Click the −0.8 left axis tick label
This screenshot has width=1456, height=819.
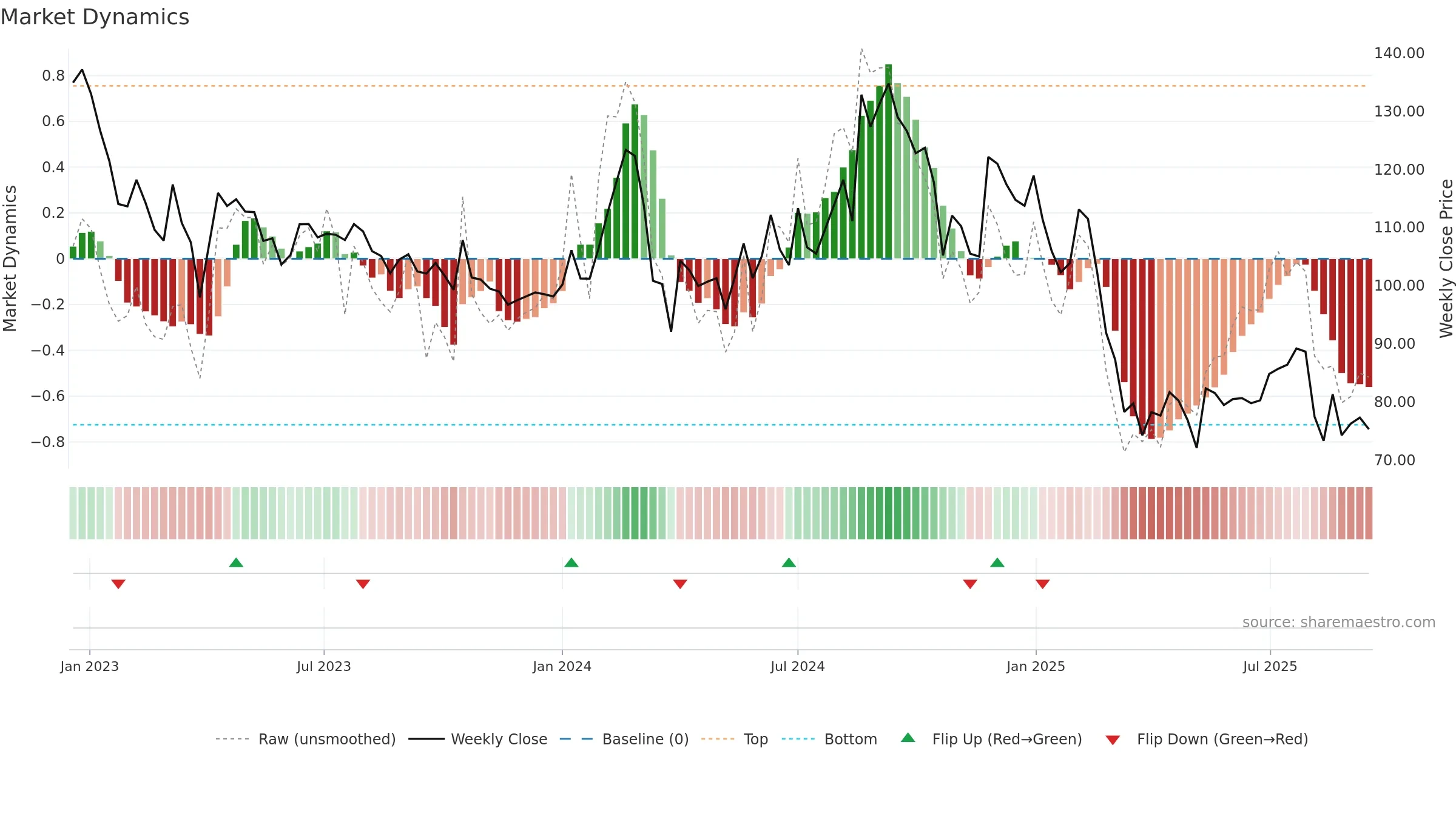pyautogui.click(x=48, y=442)
